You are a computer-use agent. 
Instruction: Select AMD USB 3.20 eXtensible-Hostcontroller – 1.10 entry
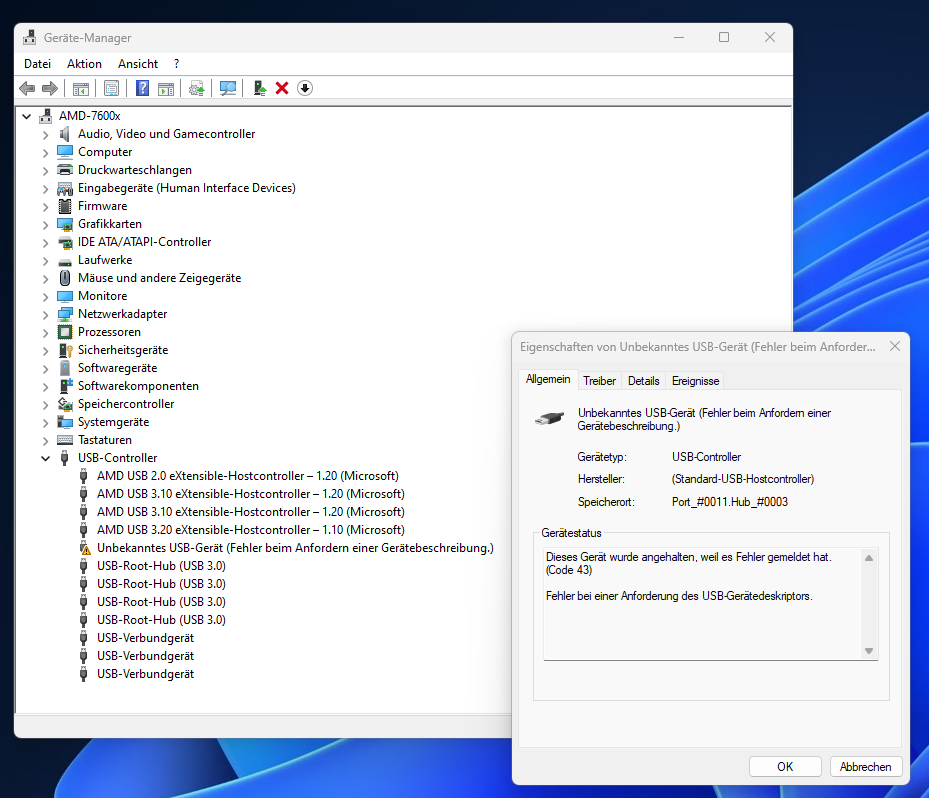point(251,530)
